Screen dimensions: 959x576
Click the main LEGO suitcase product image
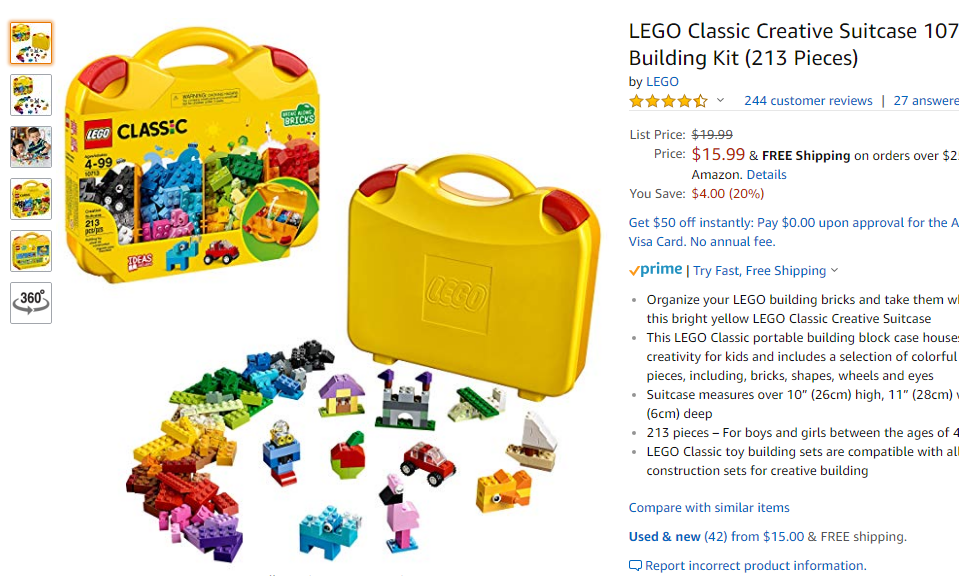point(333,294)
